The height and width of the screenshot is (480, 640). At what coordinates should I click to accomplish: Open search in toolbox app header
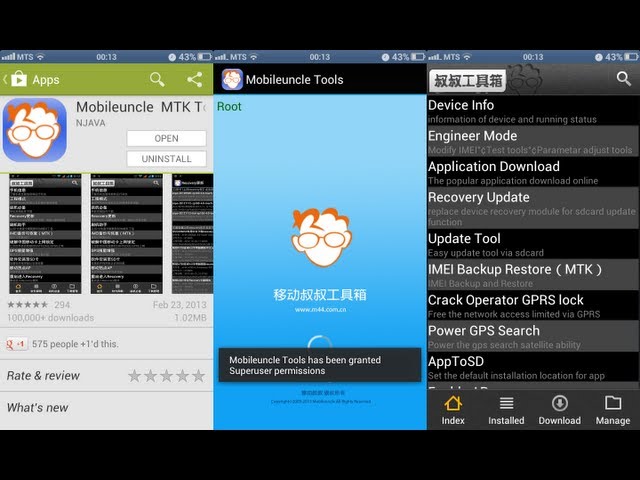tap(623, 78)
